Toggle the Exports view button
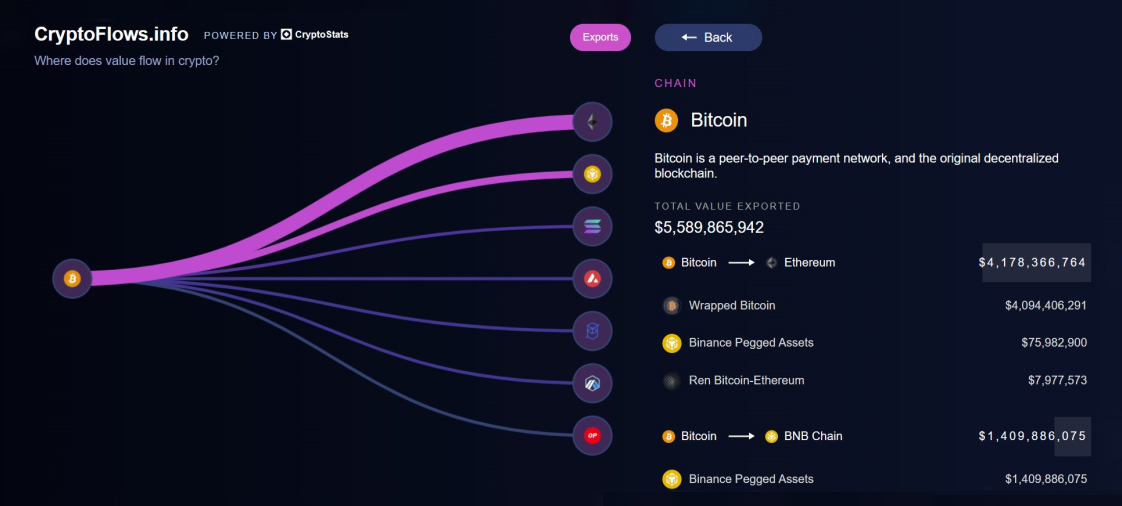 (x=600, y=37)
